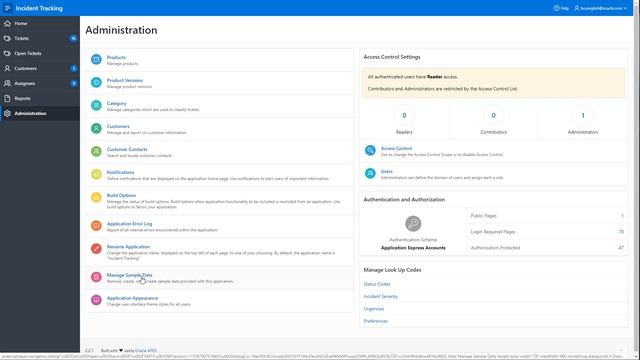Image resolution: width=640 pixels, height=360 pixels.
Task: Open the Urgencies lookup link
Action: [374, 309]
